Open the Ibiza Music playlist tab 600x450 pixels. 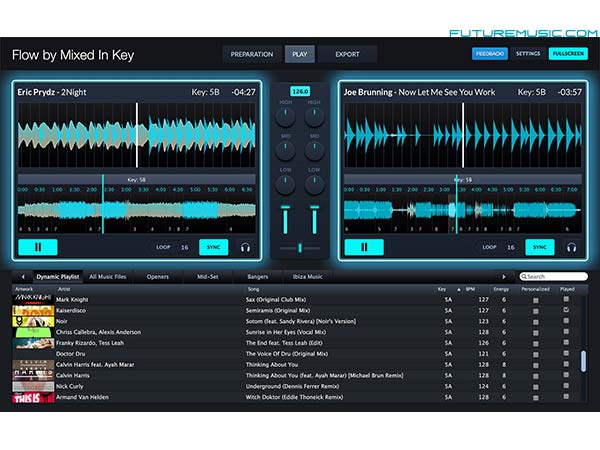click(307, 277)
